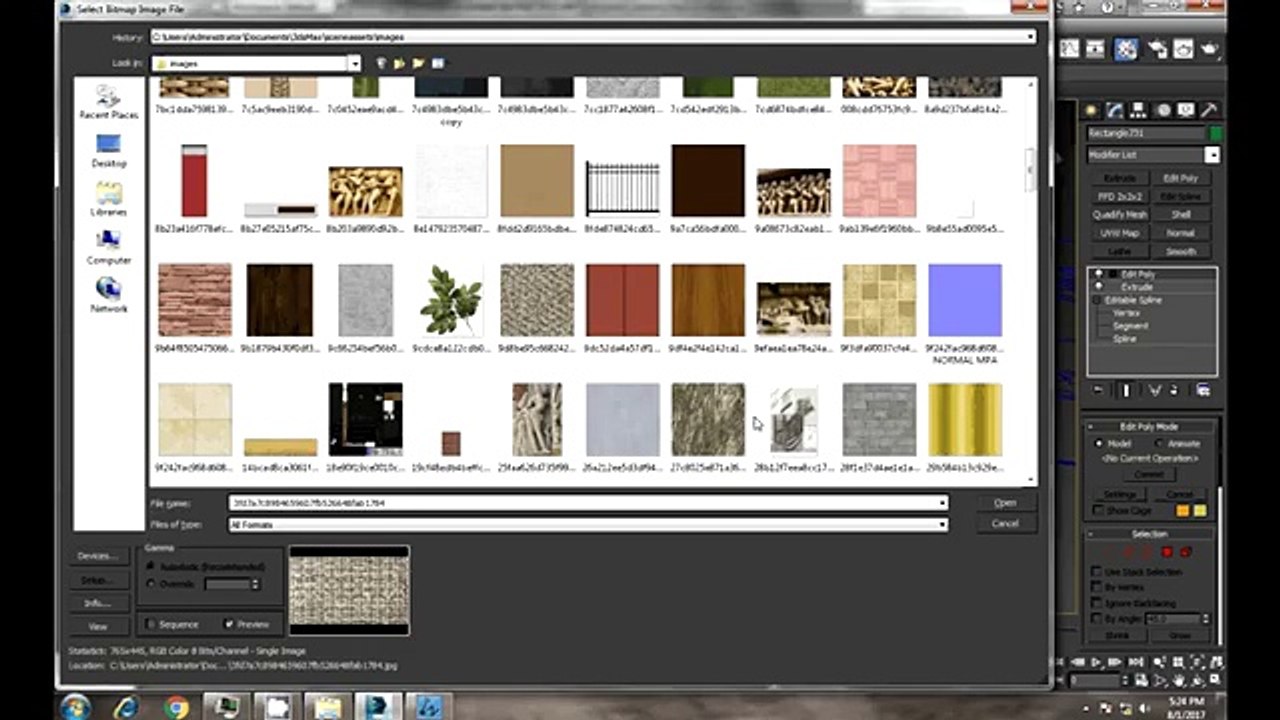
Task: Open the Create panel tab in 3ds Max
Action: 1092,110
